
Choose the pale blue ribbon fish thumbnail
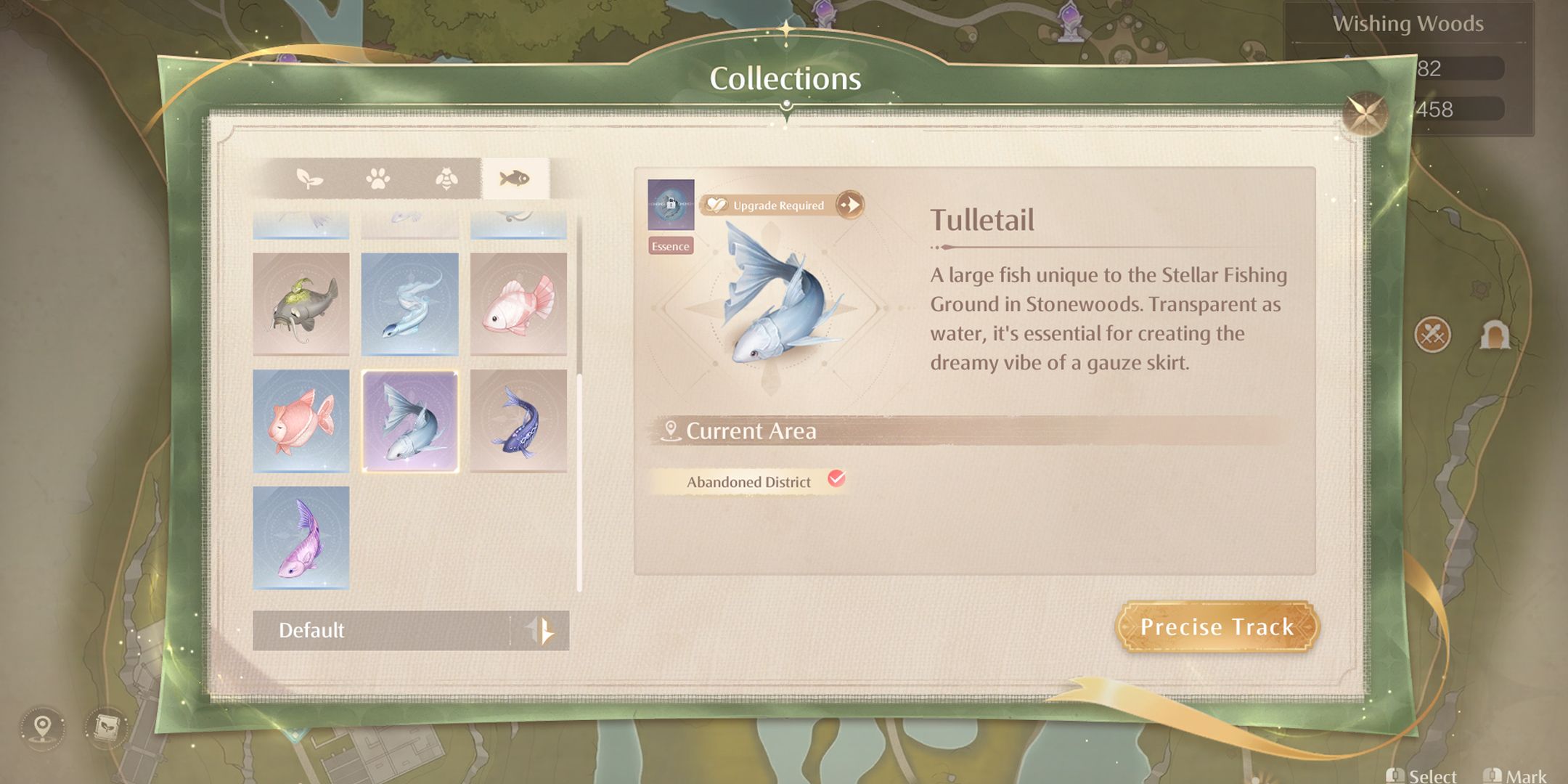410,304
